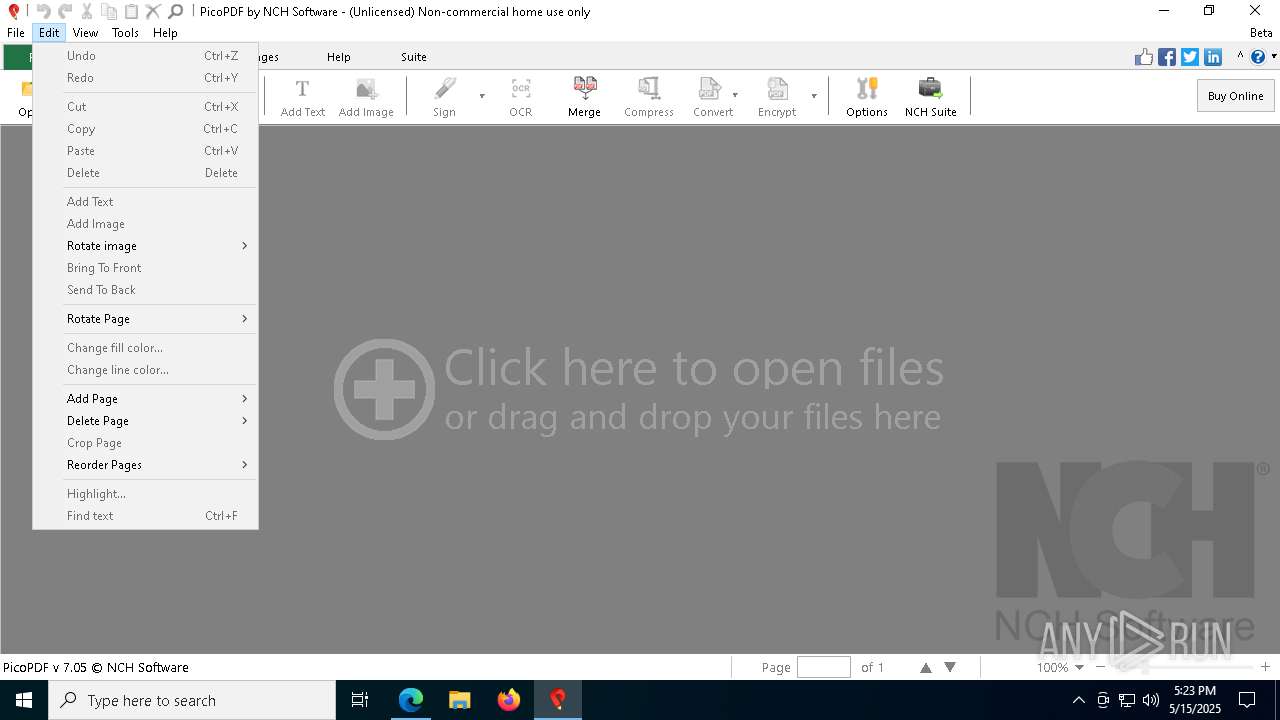
Task: Click the Compress toolbar icon
Action: pyautogui.click(x=649, y=97)
